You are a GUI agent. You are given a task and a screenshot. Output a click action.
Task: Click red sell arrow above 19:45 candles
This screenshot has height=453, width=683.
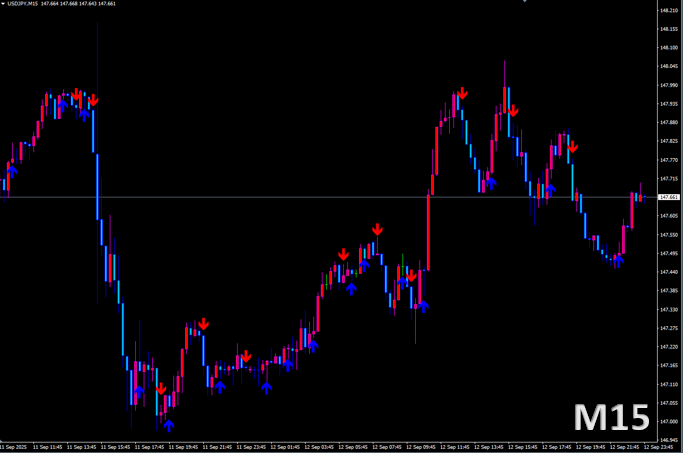click(203, 323)
